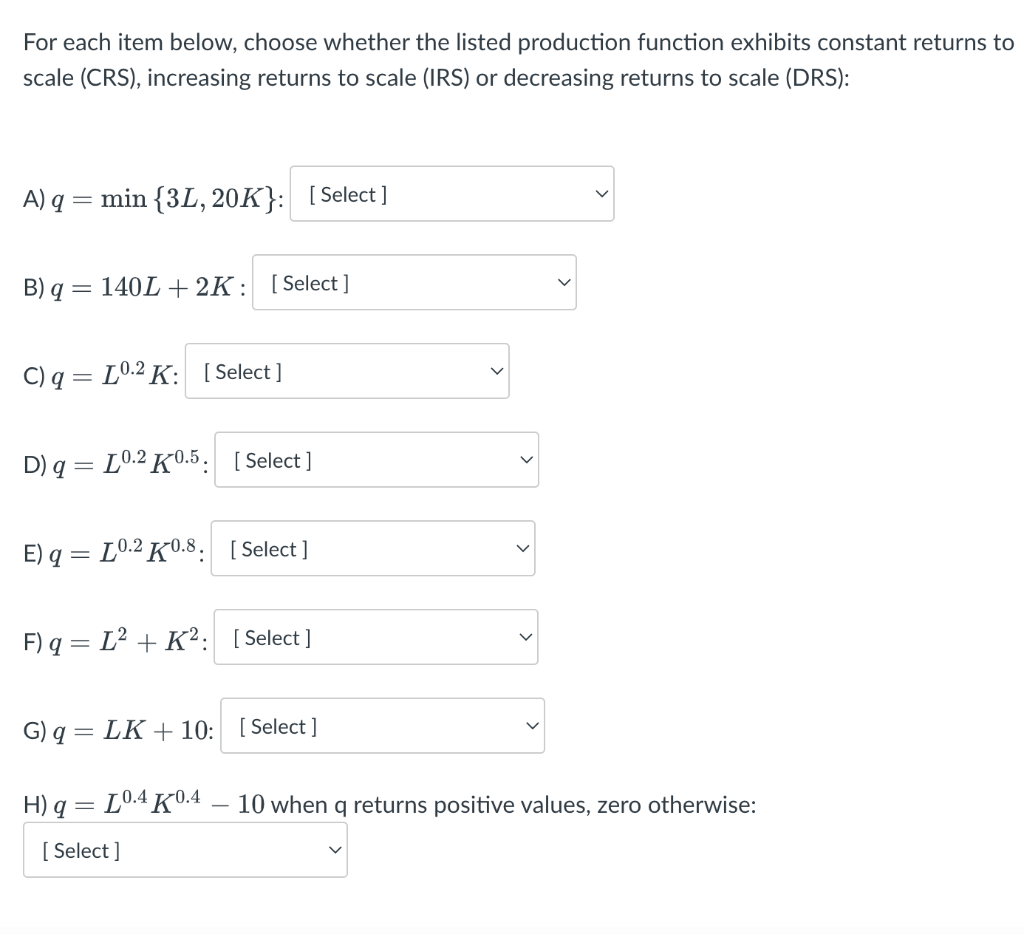Click the chevron arrow on item C's dropdown

pyautogui.click(x=496, y=370)
